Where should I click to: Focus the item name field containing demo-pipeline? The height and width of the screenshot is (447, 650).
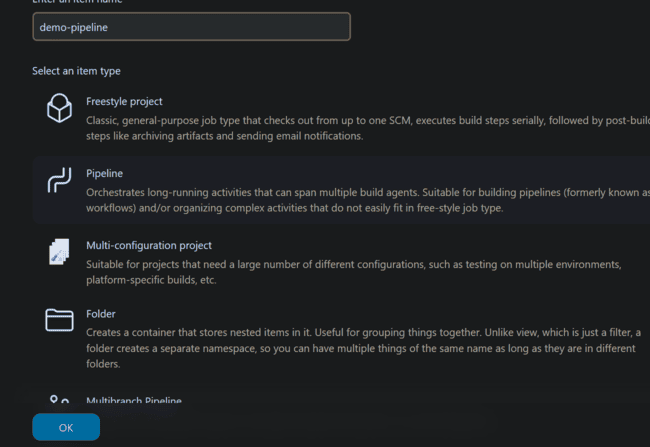[x=191, y=27]
